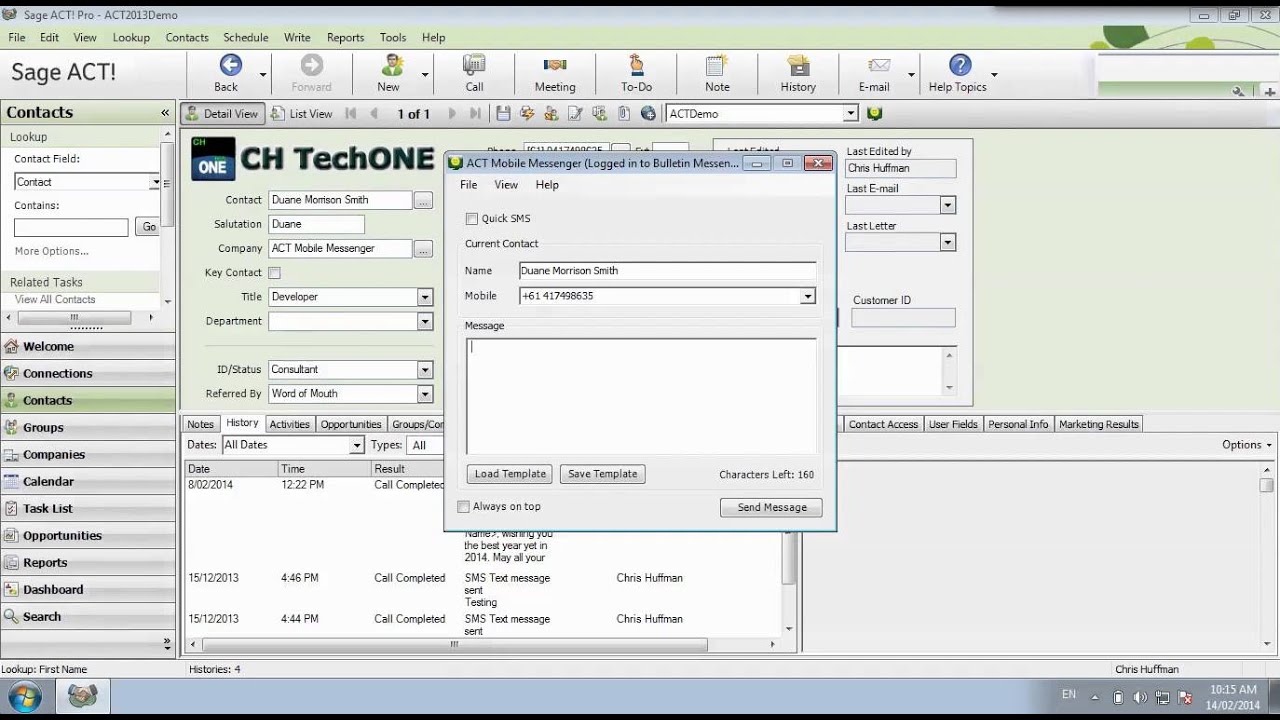Go to previous contact record arrow

point(374,114)
